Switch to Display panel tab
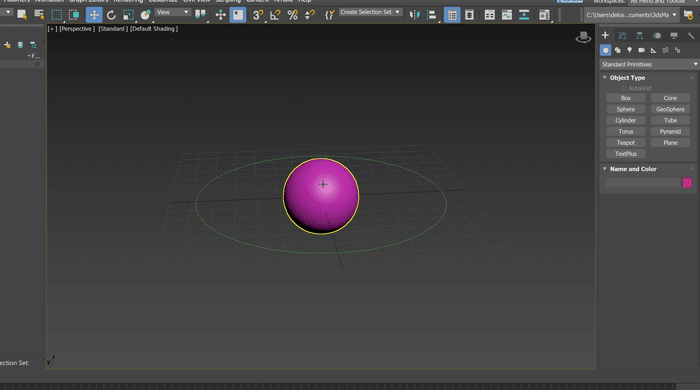The image size is (700, 390). tap(674, 35)
